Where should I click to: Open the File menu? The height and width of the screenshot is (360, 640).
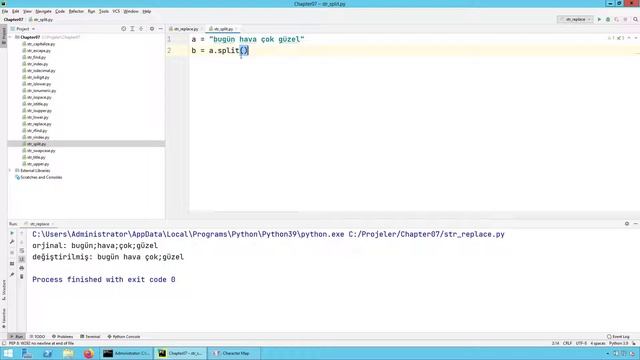click(x=5, y=11)
